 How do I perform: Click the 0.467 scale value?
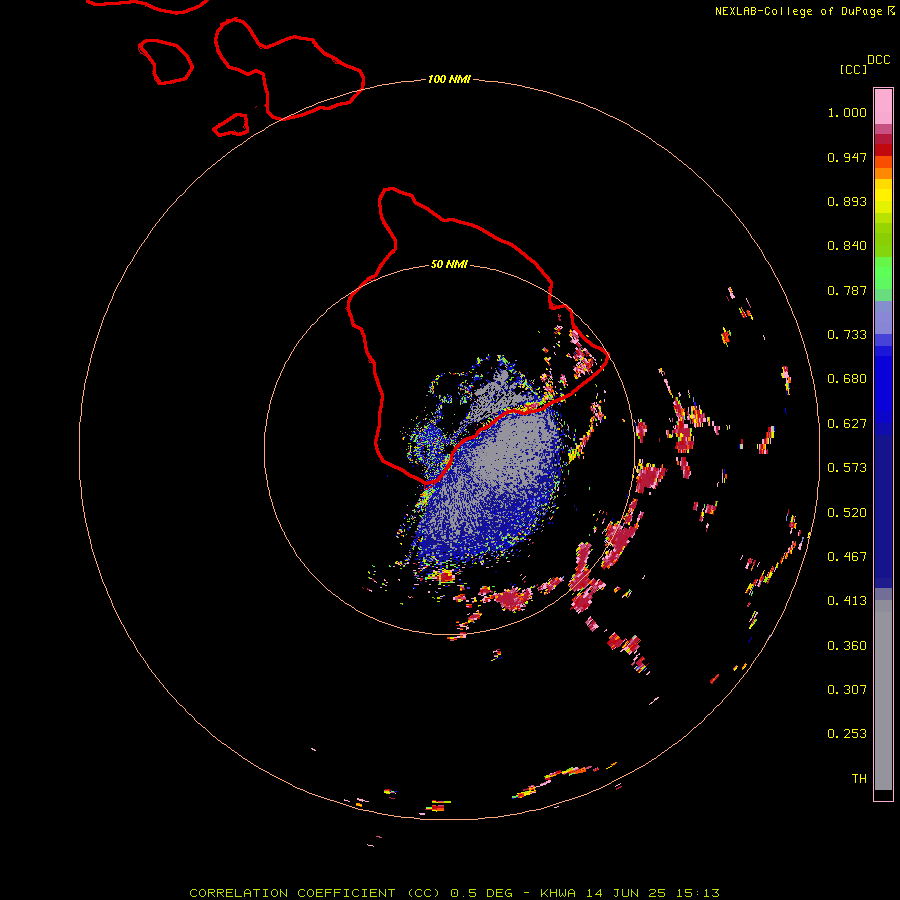[847, 557]
